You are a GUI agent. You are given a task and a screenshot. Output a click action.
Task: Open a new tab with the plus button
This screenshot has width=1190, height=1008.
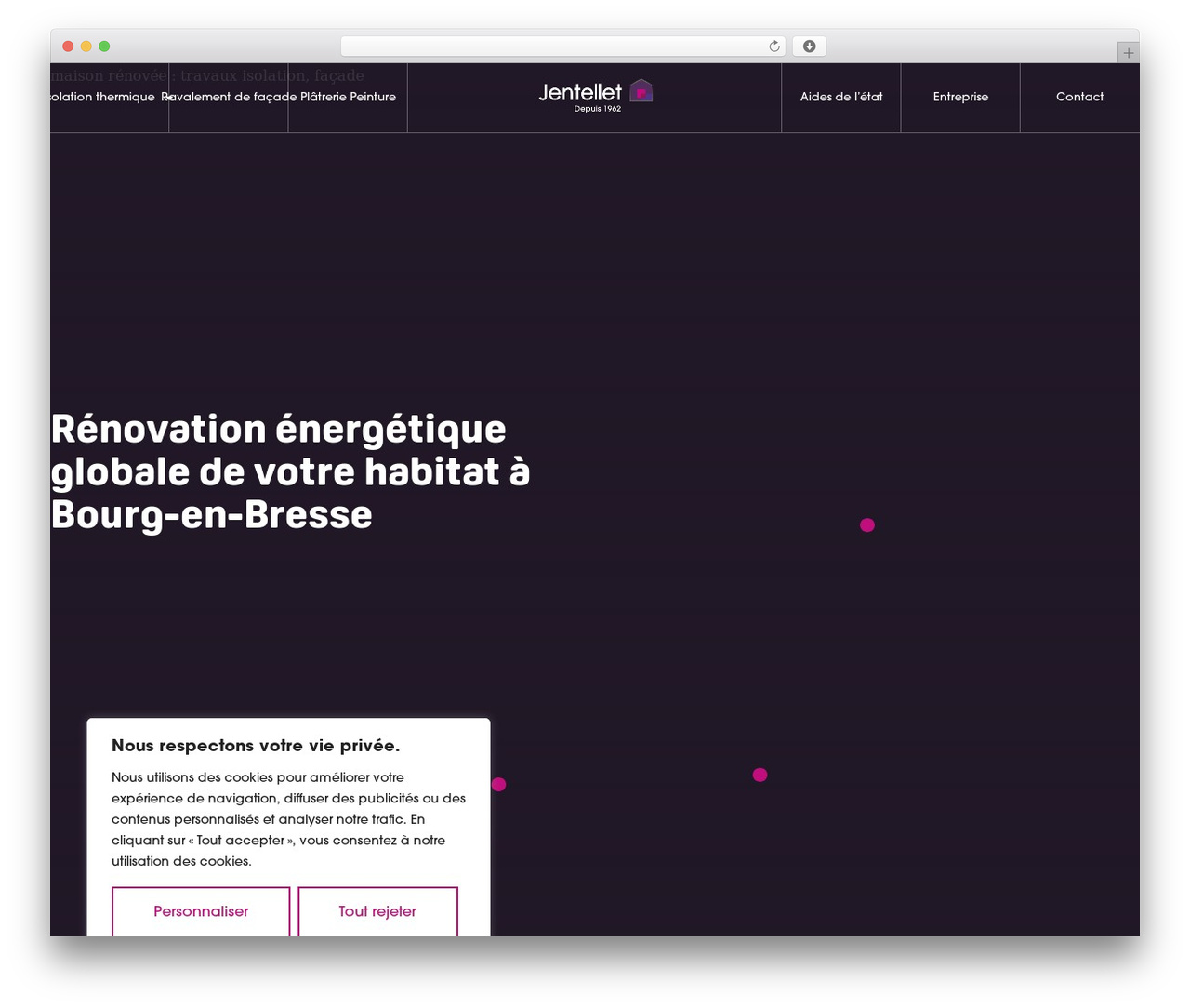pyautogui.click(x=1129, y=53)
